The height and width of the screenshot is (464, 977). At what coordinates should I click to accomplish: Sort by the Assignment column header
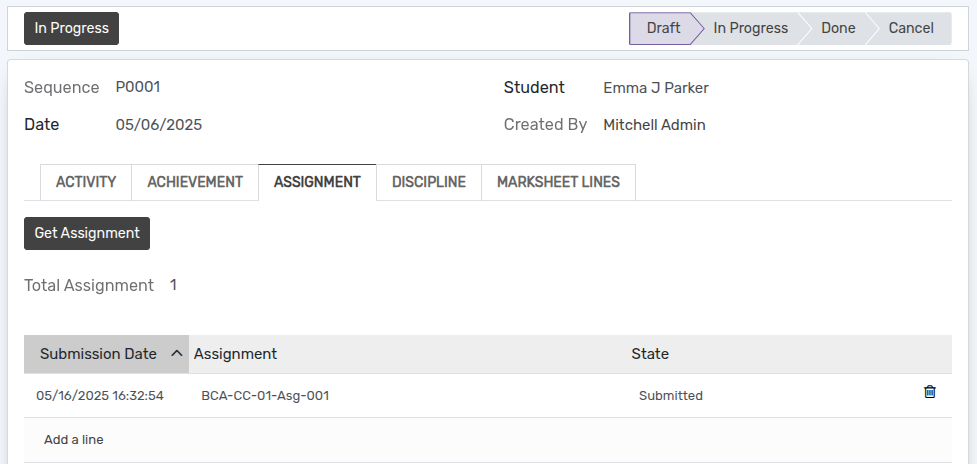[x=236, y=354]
